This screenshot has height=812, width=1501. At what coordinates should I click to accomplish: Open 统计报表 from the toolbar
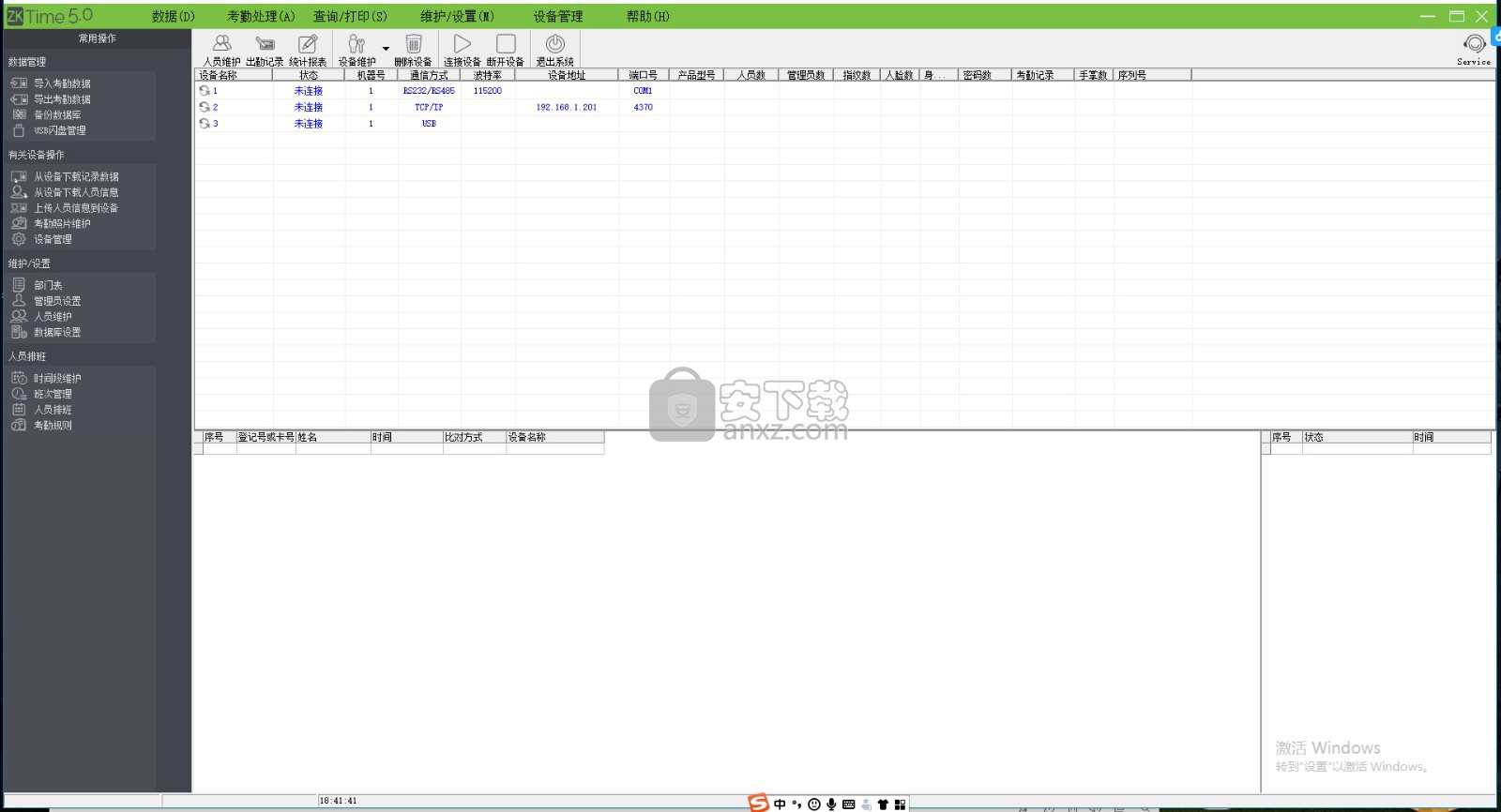coord(308,50)
